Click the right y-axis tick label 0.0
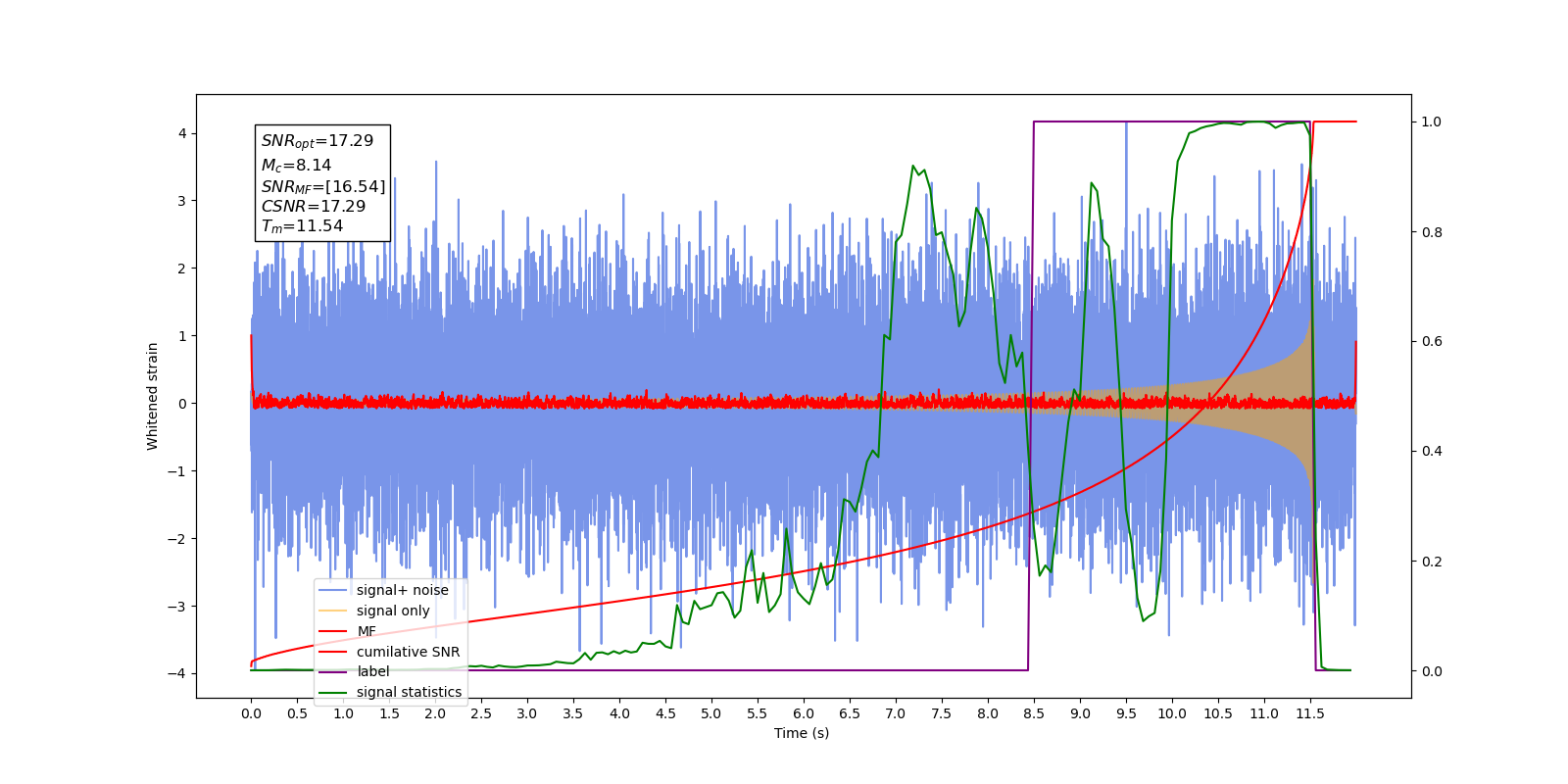 pos(1432,671)
